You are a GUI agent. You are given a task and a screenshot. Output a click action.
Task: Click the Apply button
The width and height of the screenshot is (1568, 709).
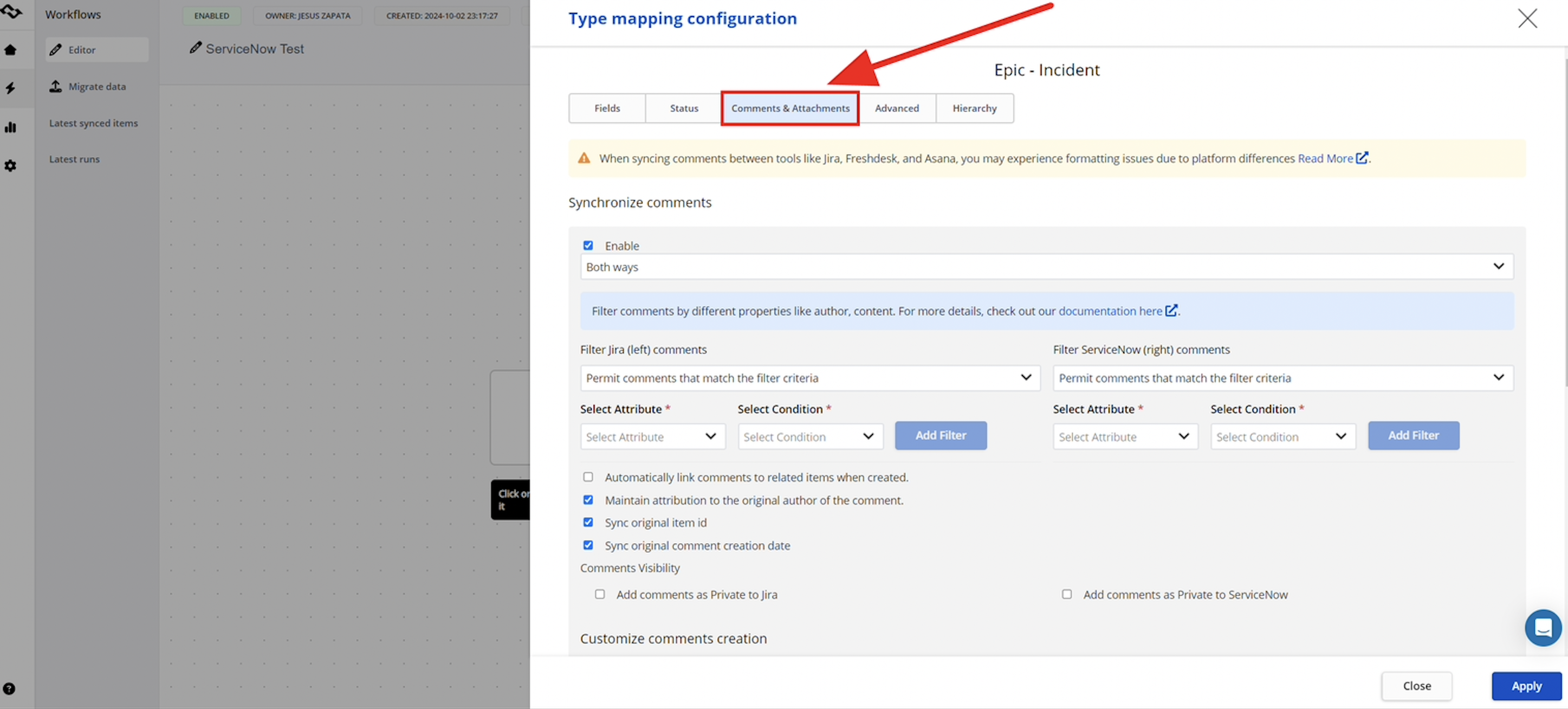[x=1526, y=686]
